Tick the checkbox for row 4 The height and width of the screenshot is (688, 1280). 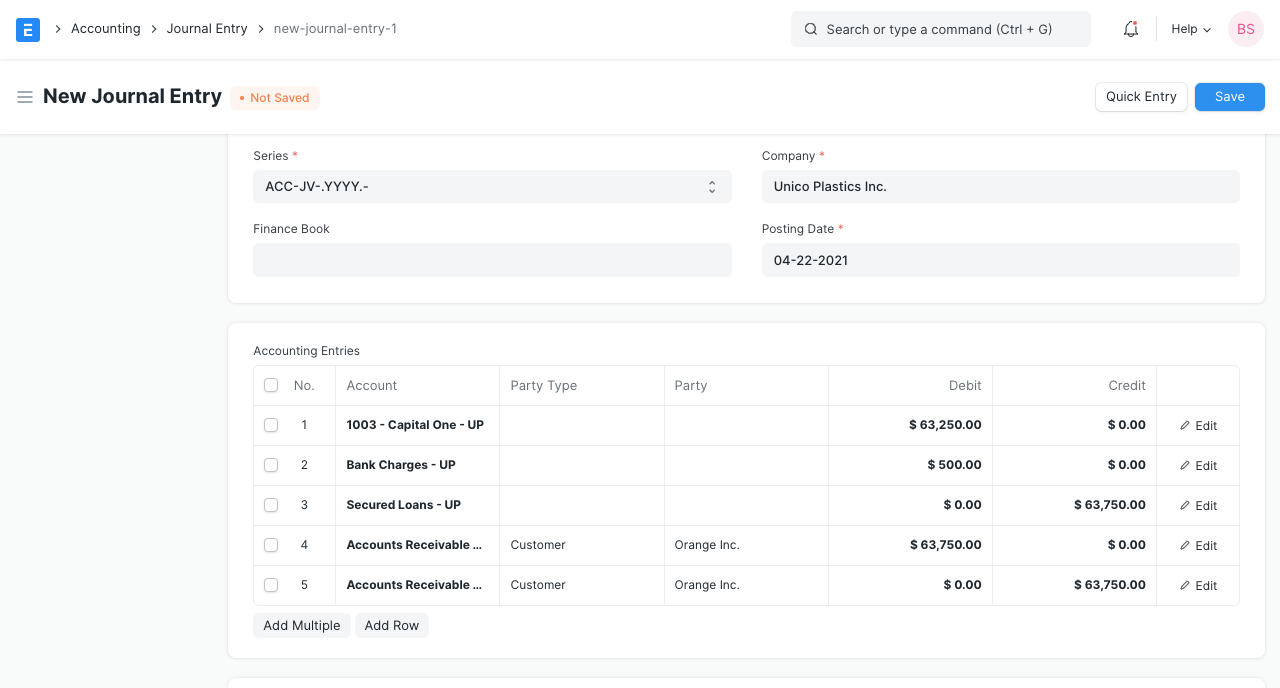271,545
